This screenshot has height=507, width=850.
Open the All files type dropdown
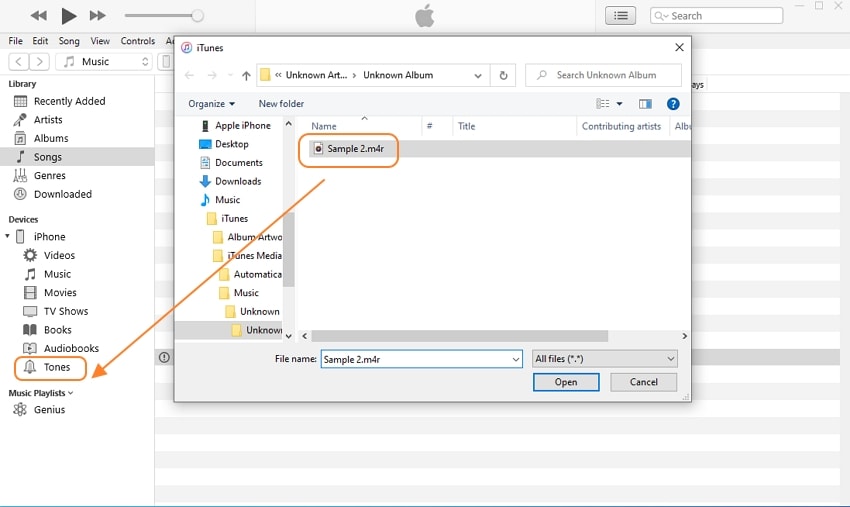[604, 359]
